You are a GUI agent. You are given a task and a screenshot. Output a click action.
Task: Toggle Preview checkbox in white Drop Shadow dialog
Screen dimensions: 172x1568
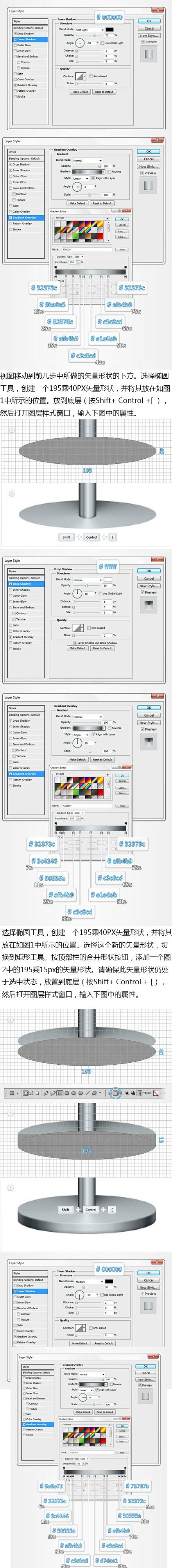click(x=149, y=592)
